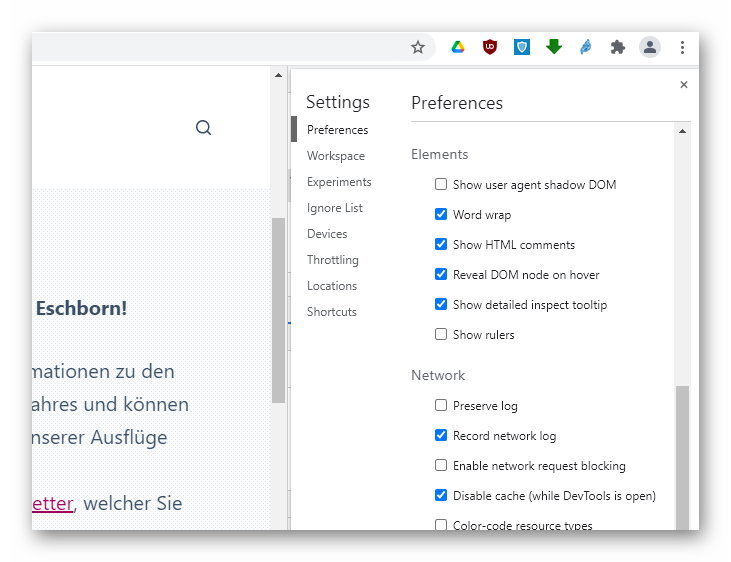Click the green download arrow extension
Image resolution: width=731 pixels, height=562 pixels.
(554, 47)
